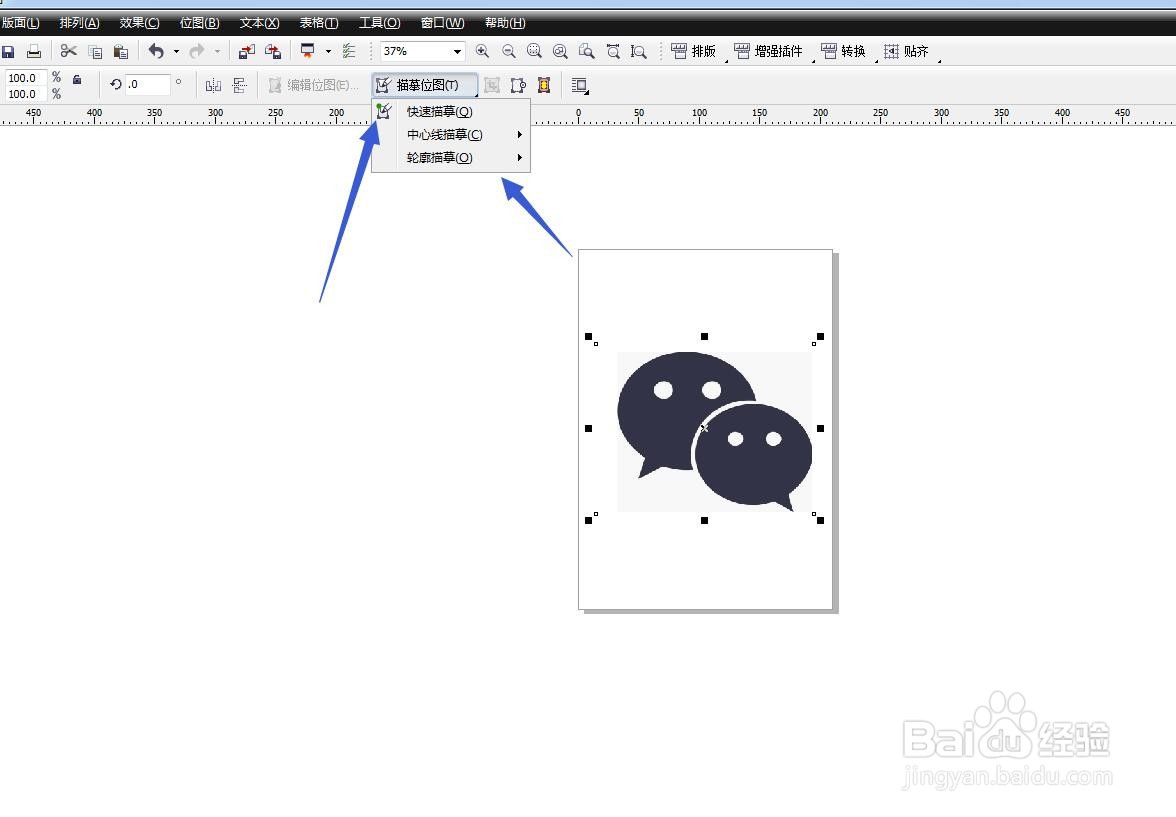Image resolution: width=1176 pixels, height=817 pixels.
Task: Click the Zoom to Page Width icon
Action: pyautogui.click(x=613, y=51)
